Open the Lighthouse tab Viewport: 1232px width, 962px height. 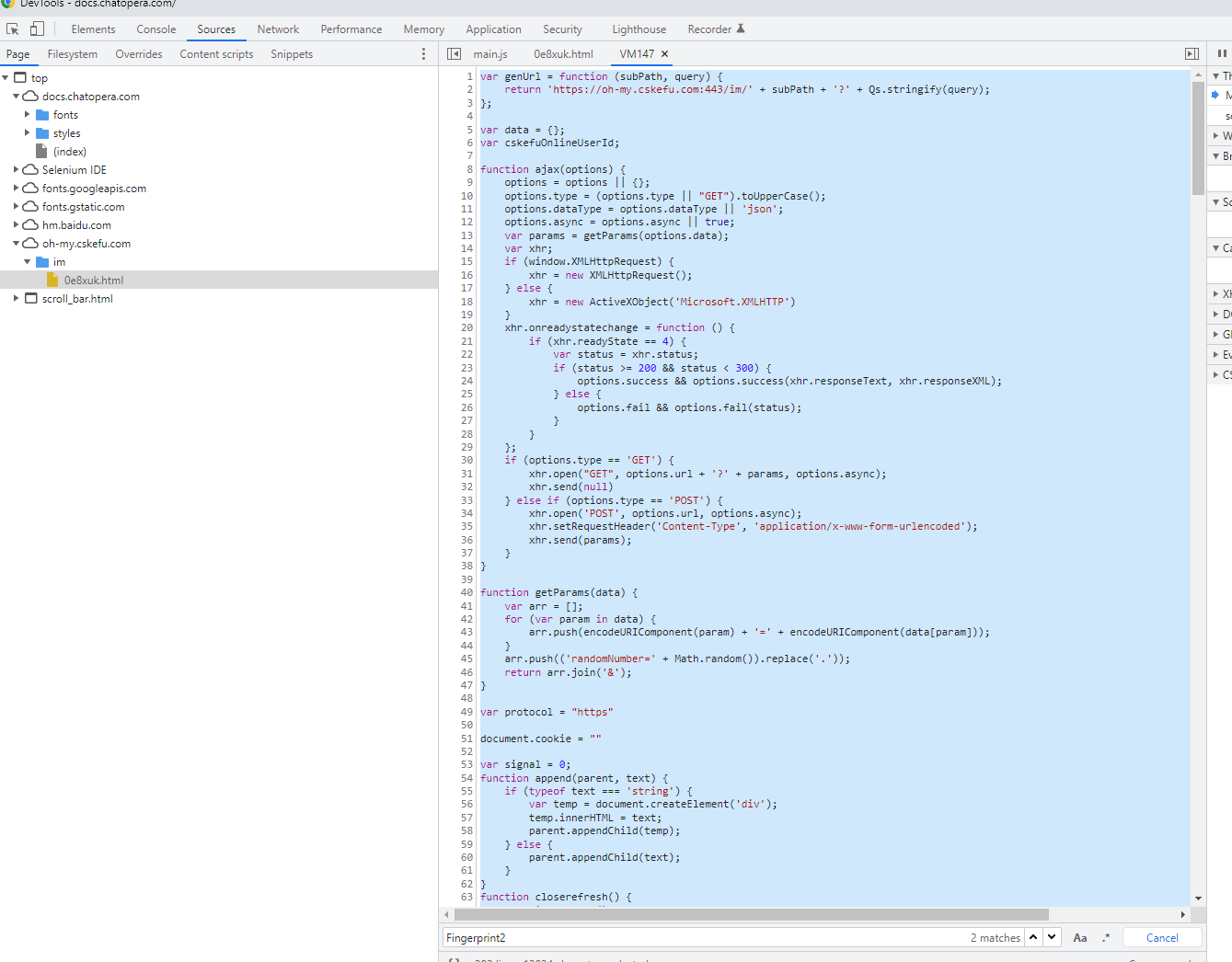coord(639,29)
